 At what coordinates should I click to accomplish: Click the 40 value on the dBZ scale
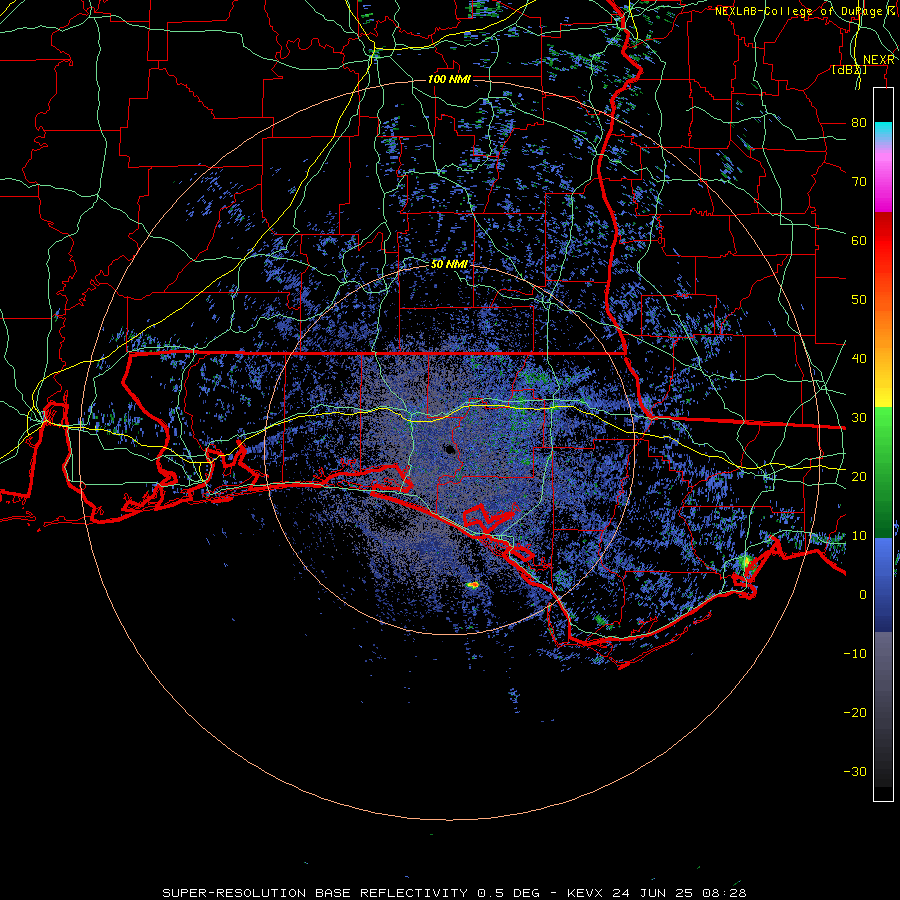coord(859,359)
